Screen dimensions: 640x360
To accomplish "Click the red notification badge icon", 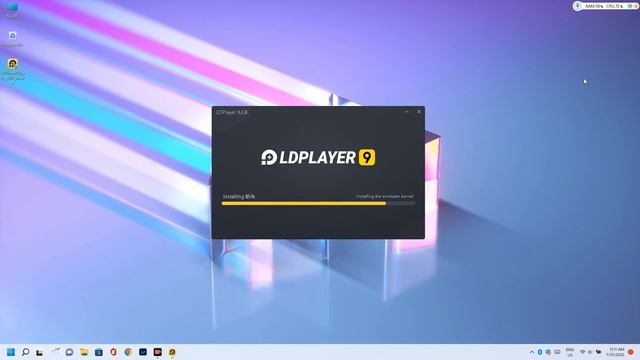I will [x=631, y=352].
